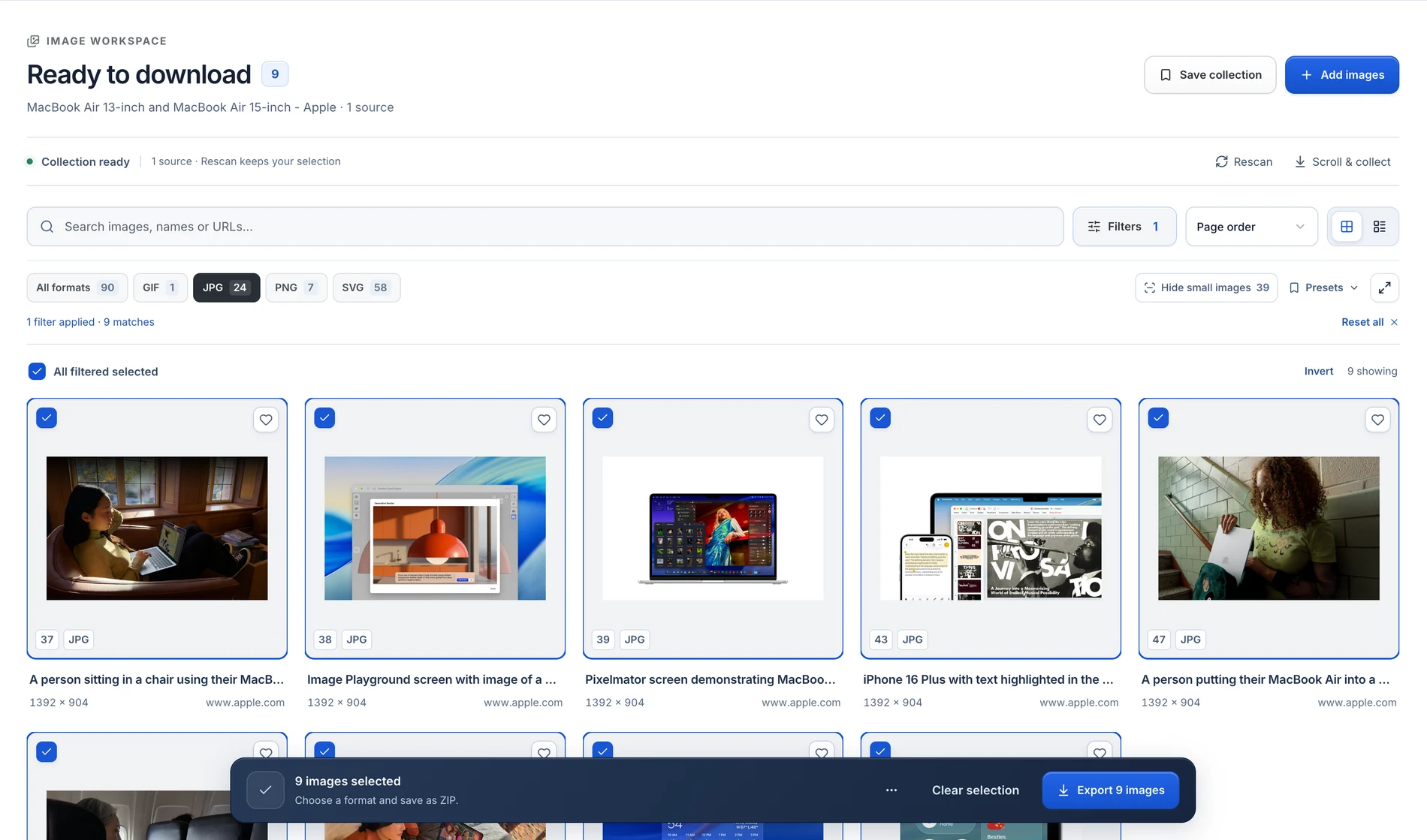Favorite image 43 with heart icon
This screenshot has height=840, width=1427.
coord(1100,420)
